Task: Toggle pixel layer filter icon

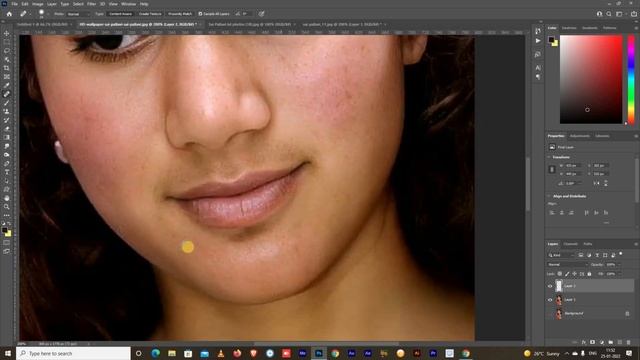Action: coord(581,255)
